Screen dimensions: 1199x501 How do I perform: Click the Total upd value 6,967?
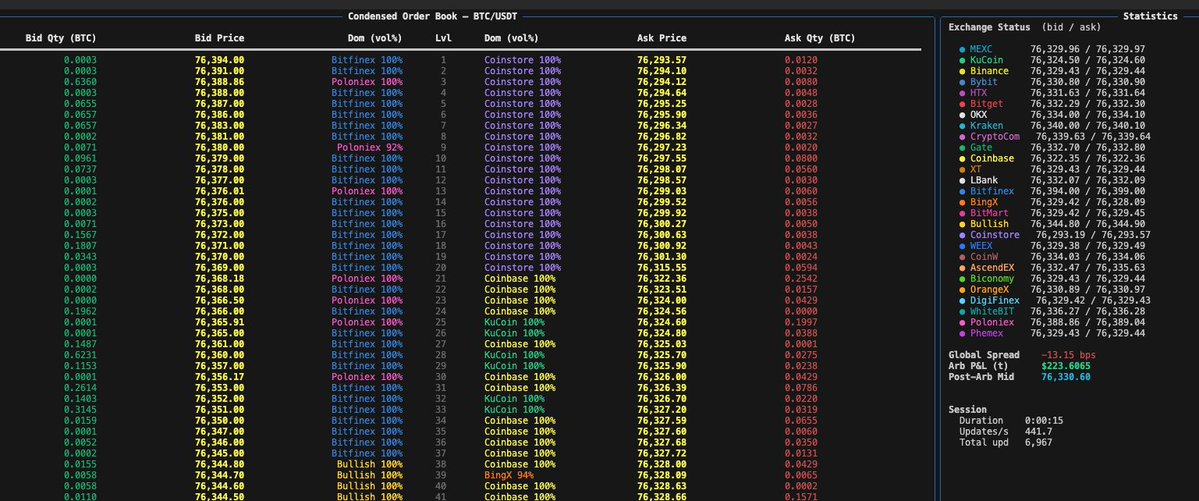click(1038, 442)
